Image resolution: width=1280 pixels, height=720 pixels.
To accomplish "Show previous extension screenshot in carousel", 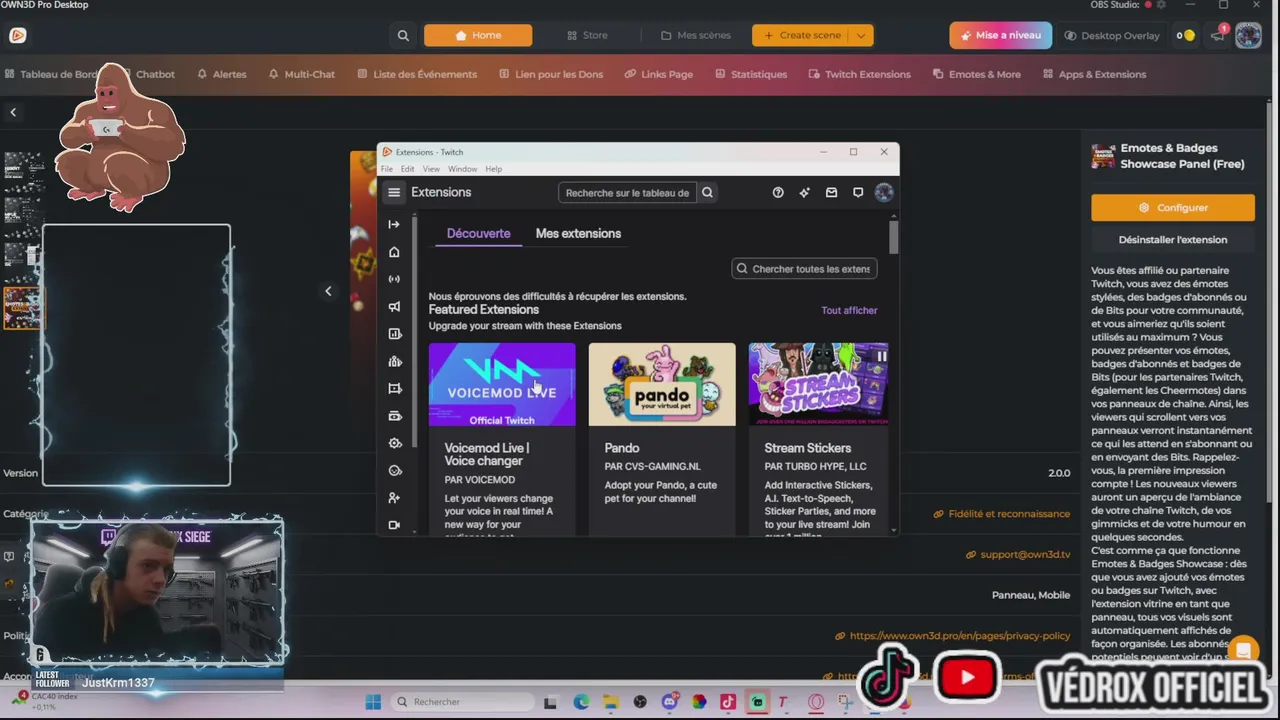I will tap(328, 291).
